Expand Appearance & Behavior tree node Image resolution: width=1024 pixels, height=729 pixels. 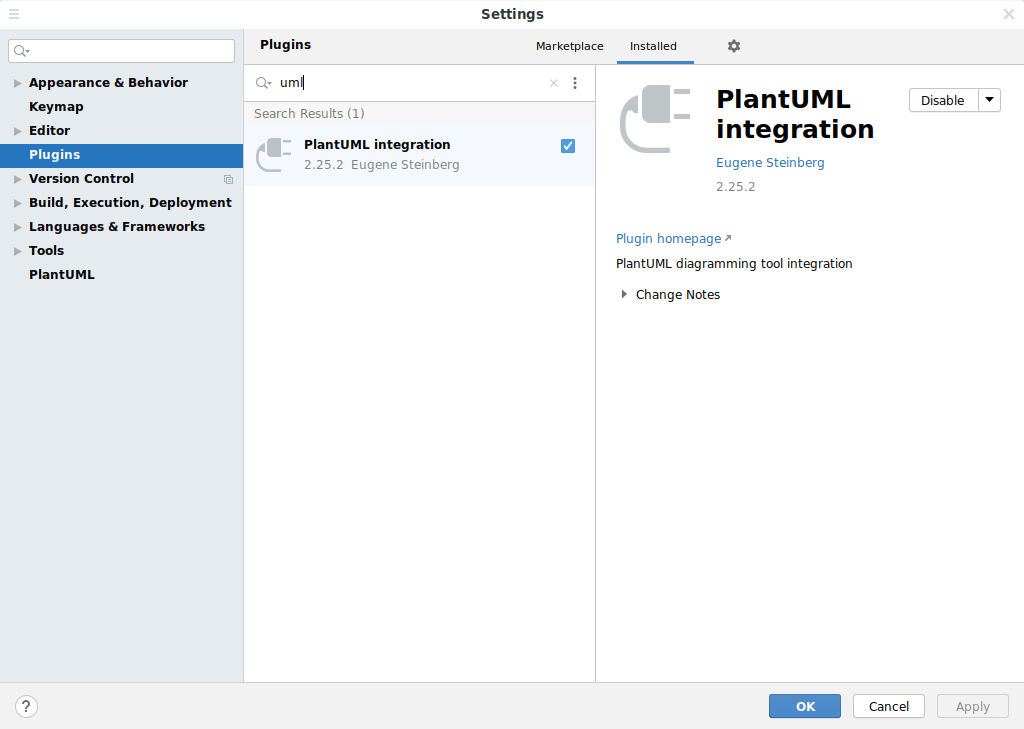click(x=18, y=83)
